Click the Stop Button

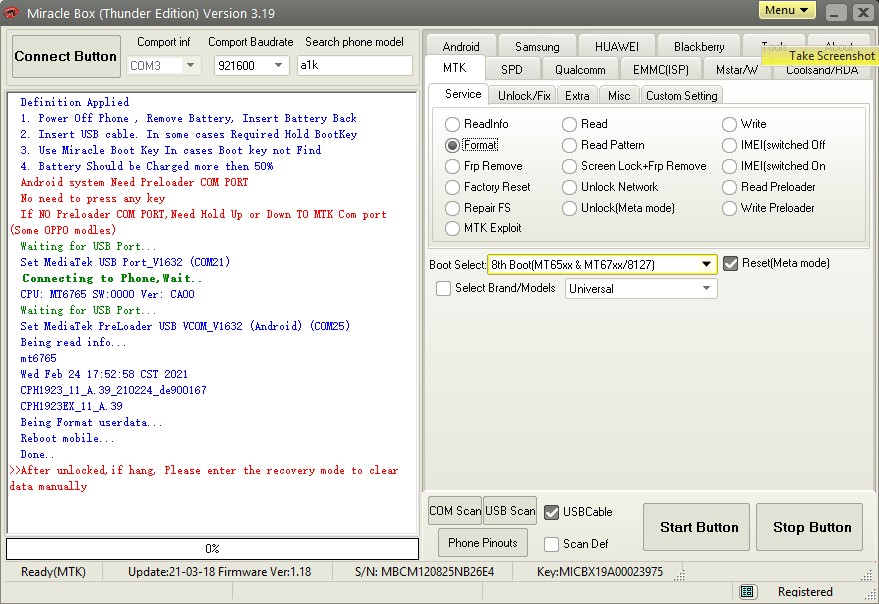click(x=809, y=527)
